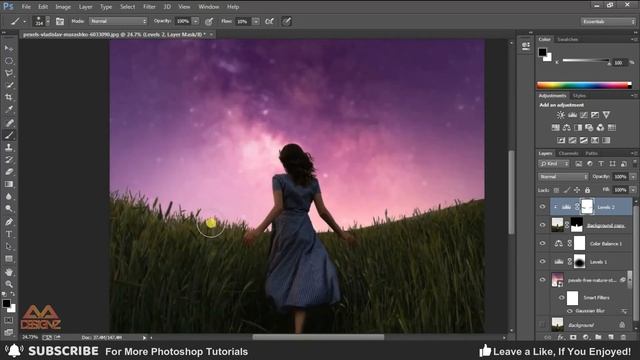Add a Curves adjustment

(584, 115)
